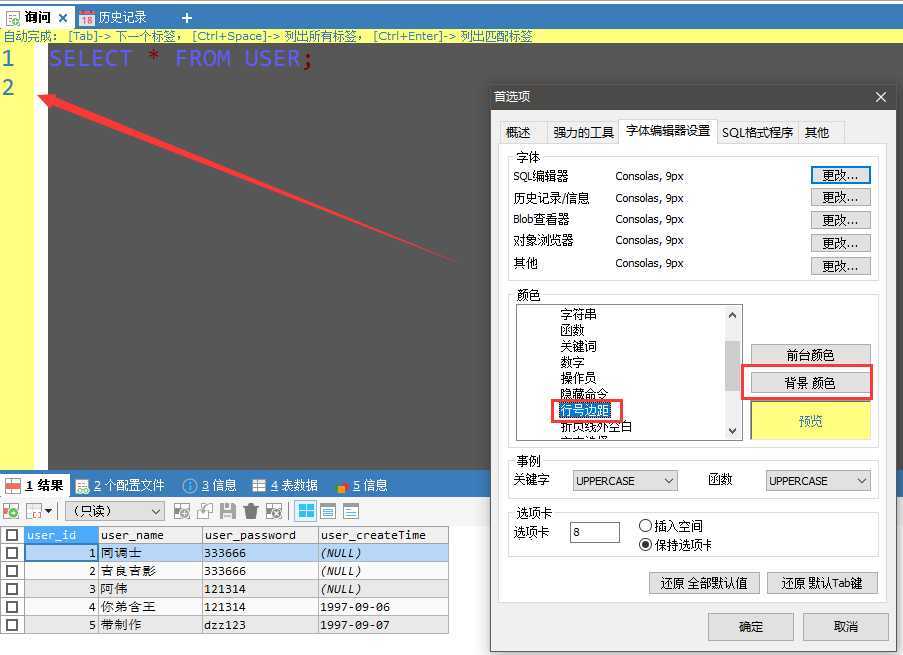Click 更改 button for the 其他 font row
The height and width of the screenshot is (655, 903).
pos(840,266)
